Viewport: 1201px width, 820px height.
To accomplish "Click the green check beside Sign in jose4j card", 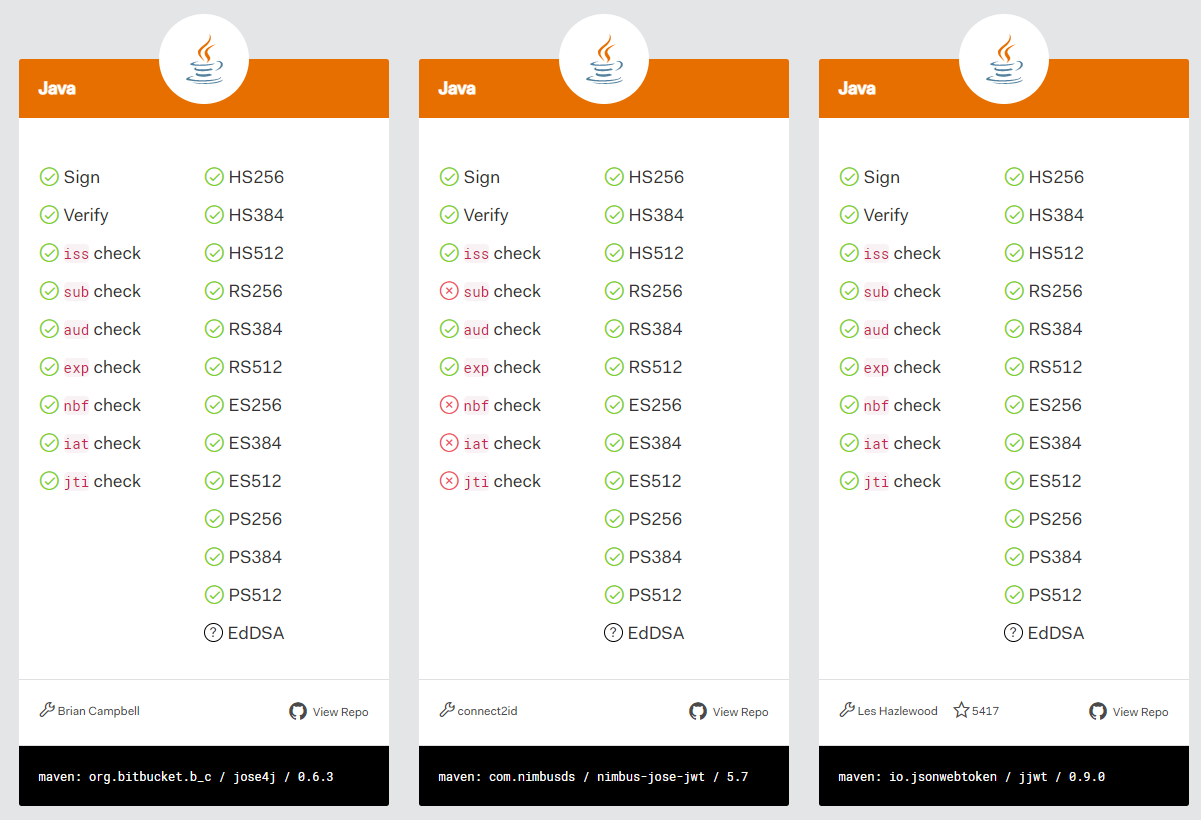I will coord(49,177).
